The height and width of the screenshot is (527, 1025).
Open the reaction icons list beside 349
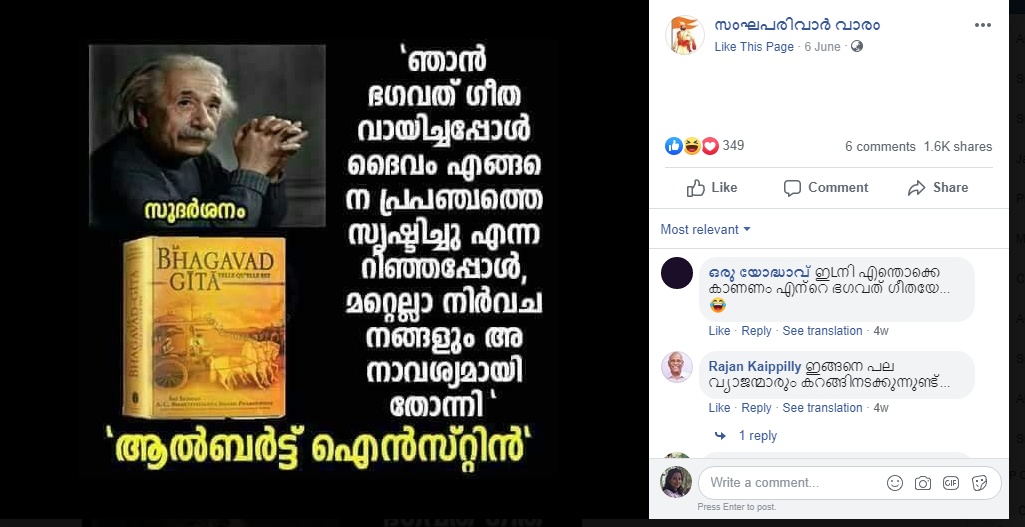point(692,146)
